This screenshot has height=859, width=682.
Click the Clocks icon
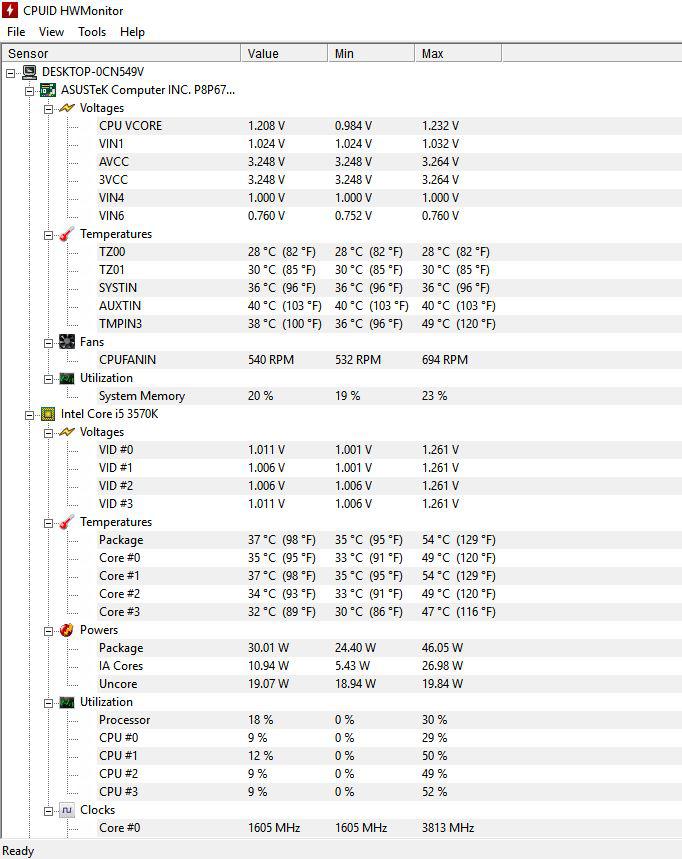66,810
